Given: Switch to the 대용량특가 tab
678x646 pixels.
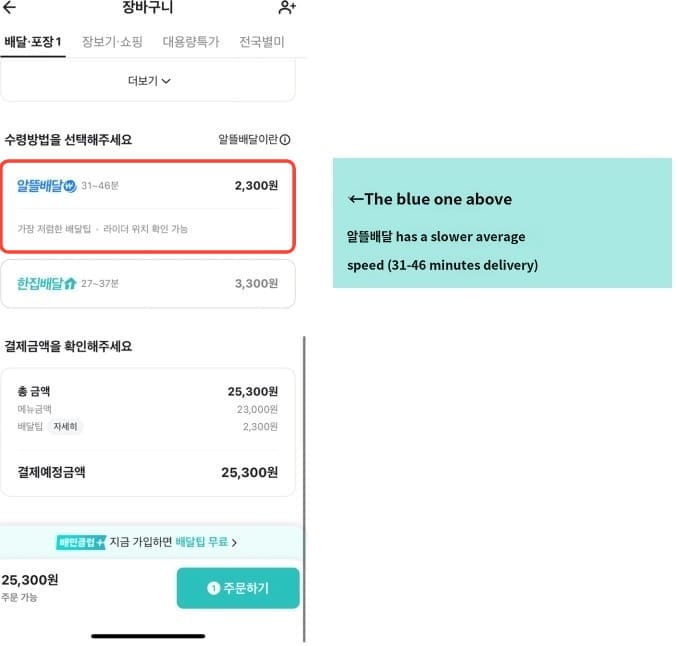Looking at the screenshot, I should [191, 42].
